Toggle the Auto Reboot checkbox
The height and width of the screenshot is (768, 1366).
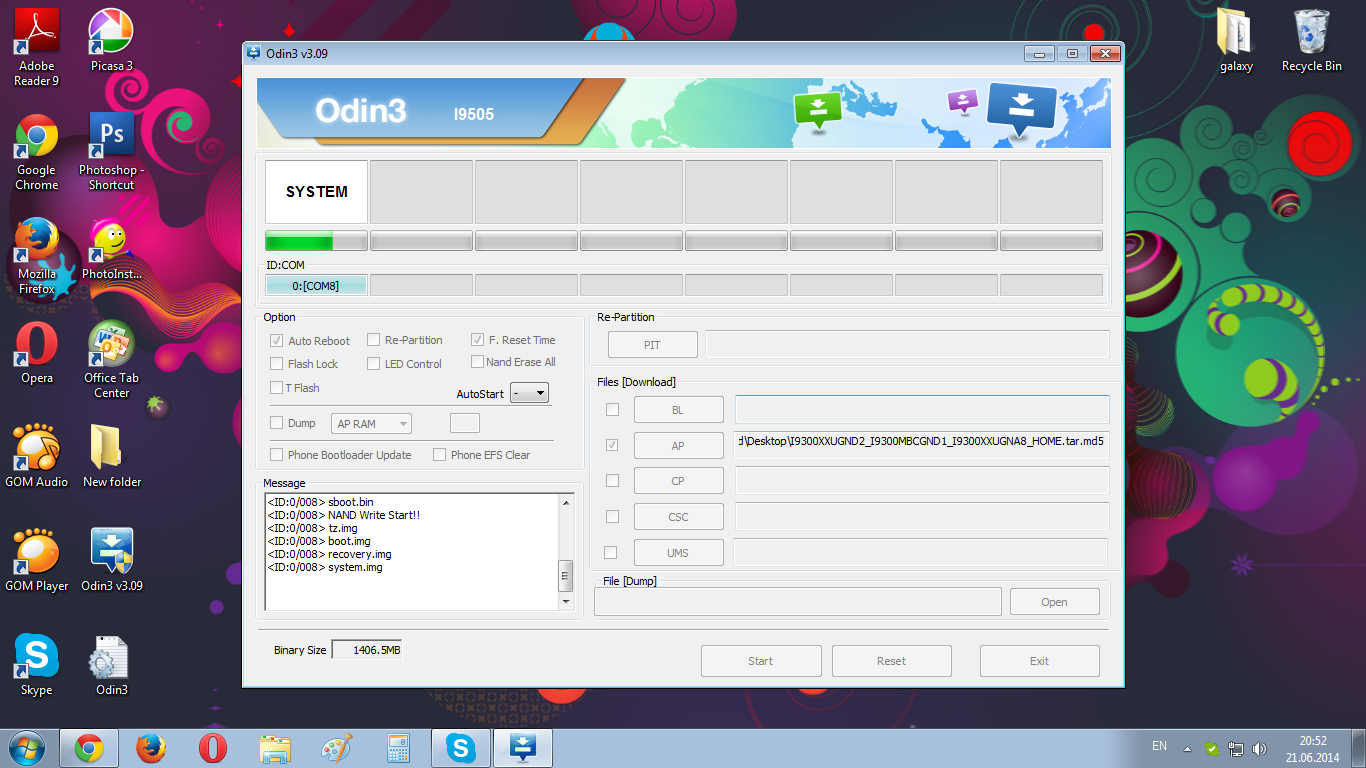tap(277, 341)
